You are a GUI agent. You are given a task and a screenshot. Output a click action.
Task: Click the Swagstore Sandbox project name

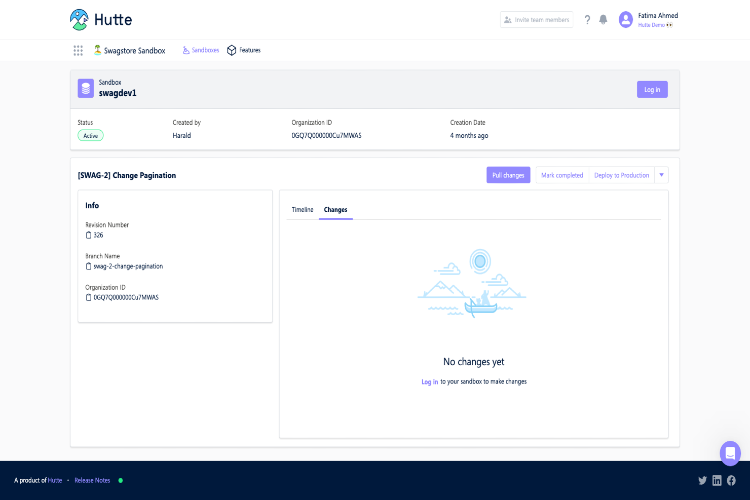click(x=134, y=50)
